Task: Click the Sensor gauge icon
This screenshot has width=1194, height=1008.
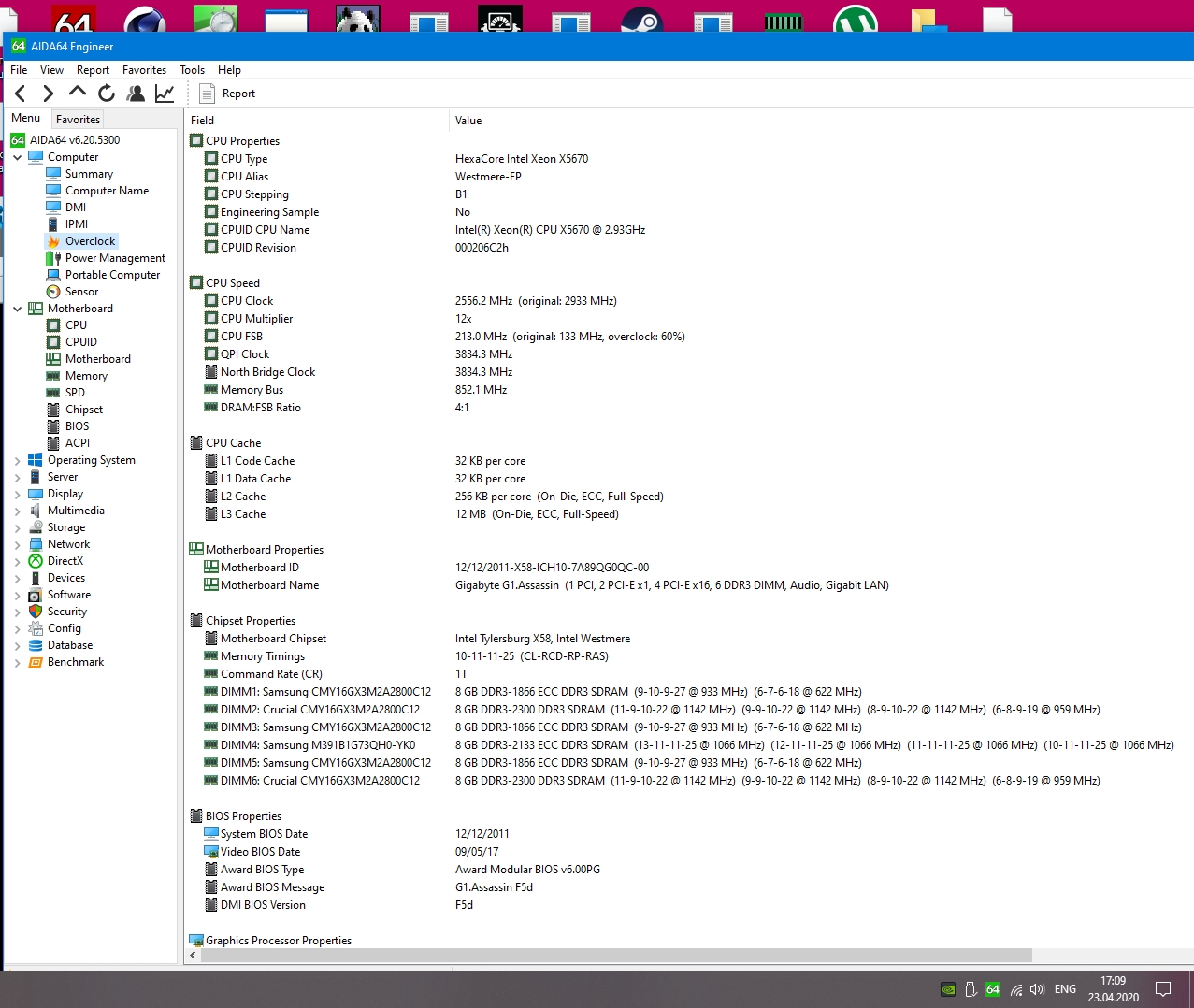Action: coord(53,292)
